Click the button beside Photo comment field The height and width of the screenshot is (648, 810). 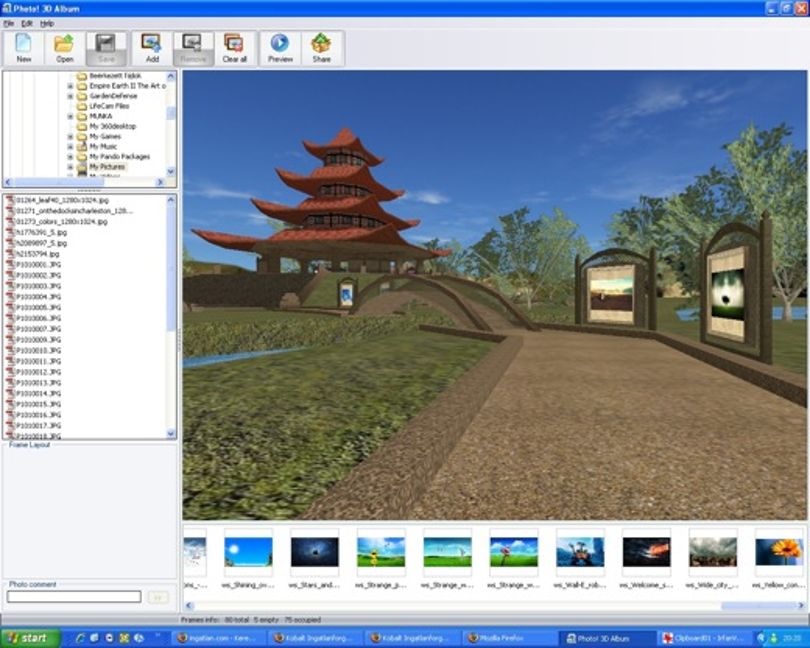click(x=158, y=597)
